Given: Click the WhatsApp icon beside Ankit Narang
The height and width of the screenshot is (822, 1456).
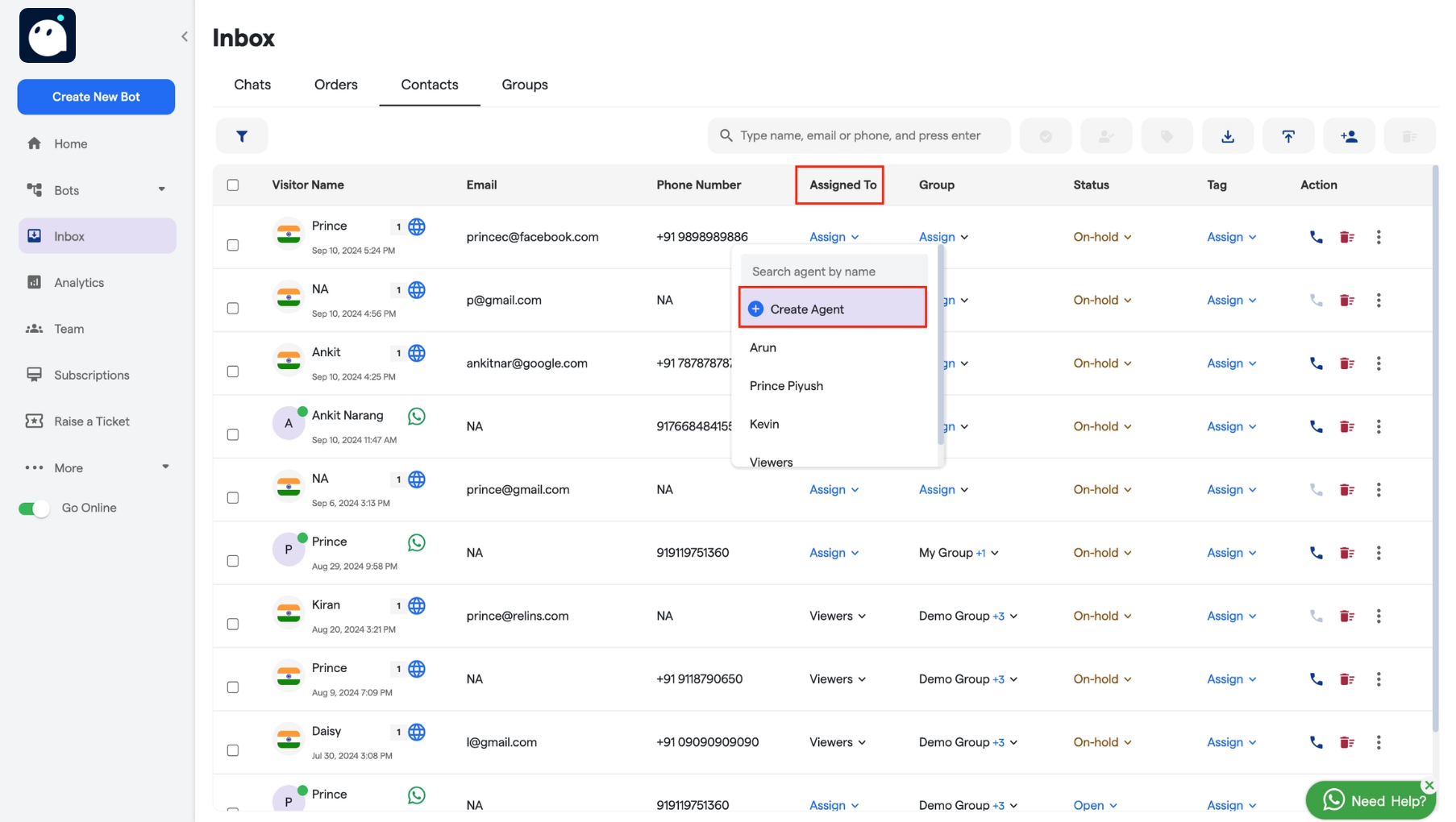Looking at the screenshot, I should point(417,416).
